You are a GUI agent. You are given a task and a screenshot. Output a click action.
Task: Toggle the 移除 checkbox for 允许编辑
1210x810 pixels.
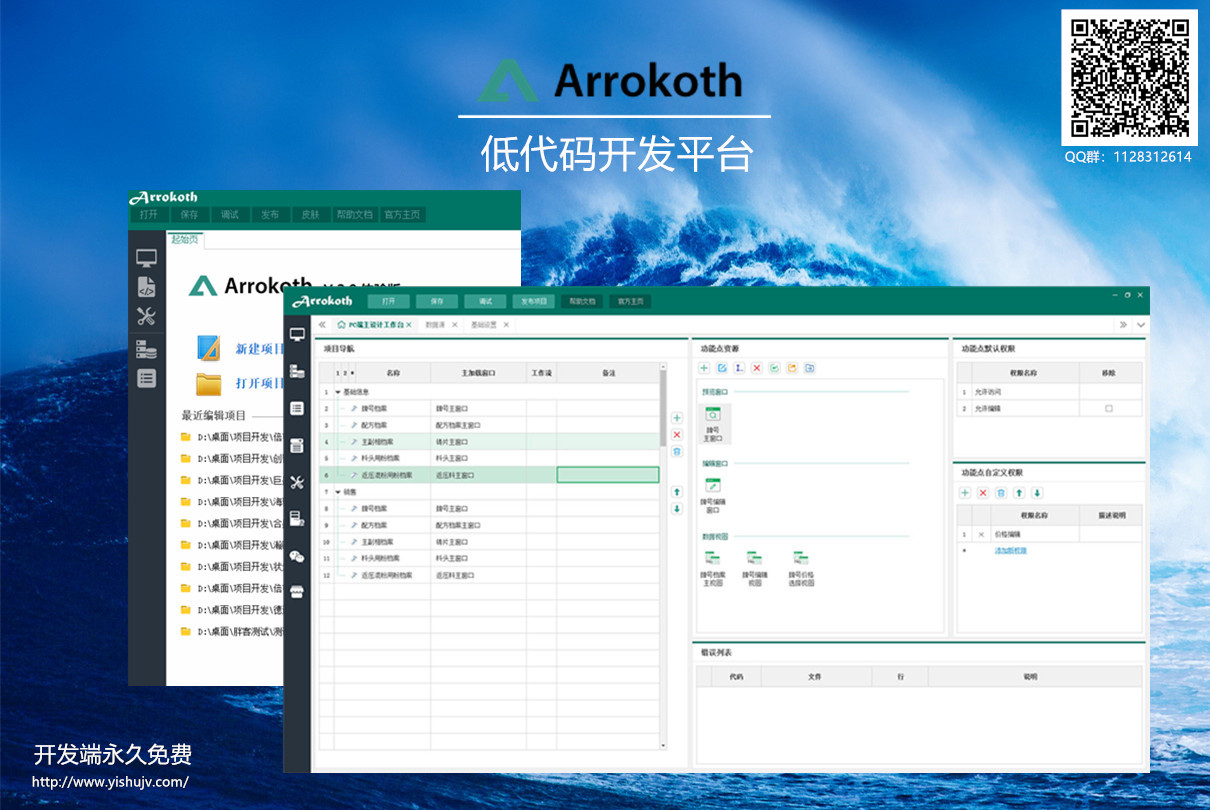click(1108, 409)
